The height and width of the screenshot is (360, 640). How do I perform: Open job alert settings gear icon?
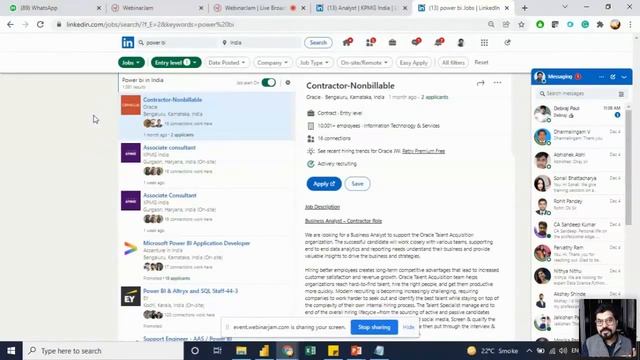(288, 82)
